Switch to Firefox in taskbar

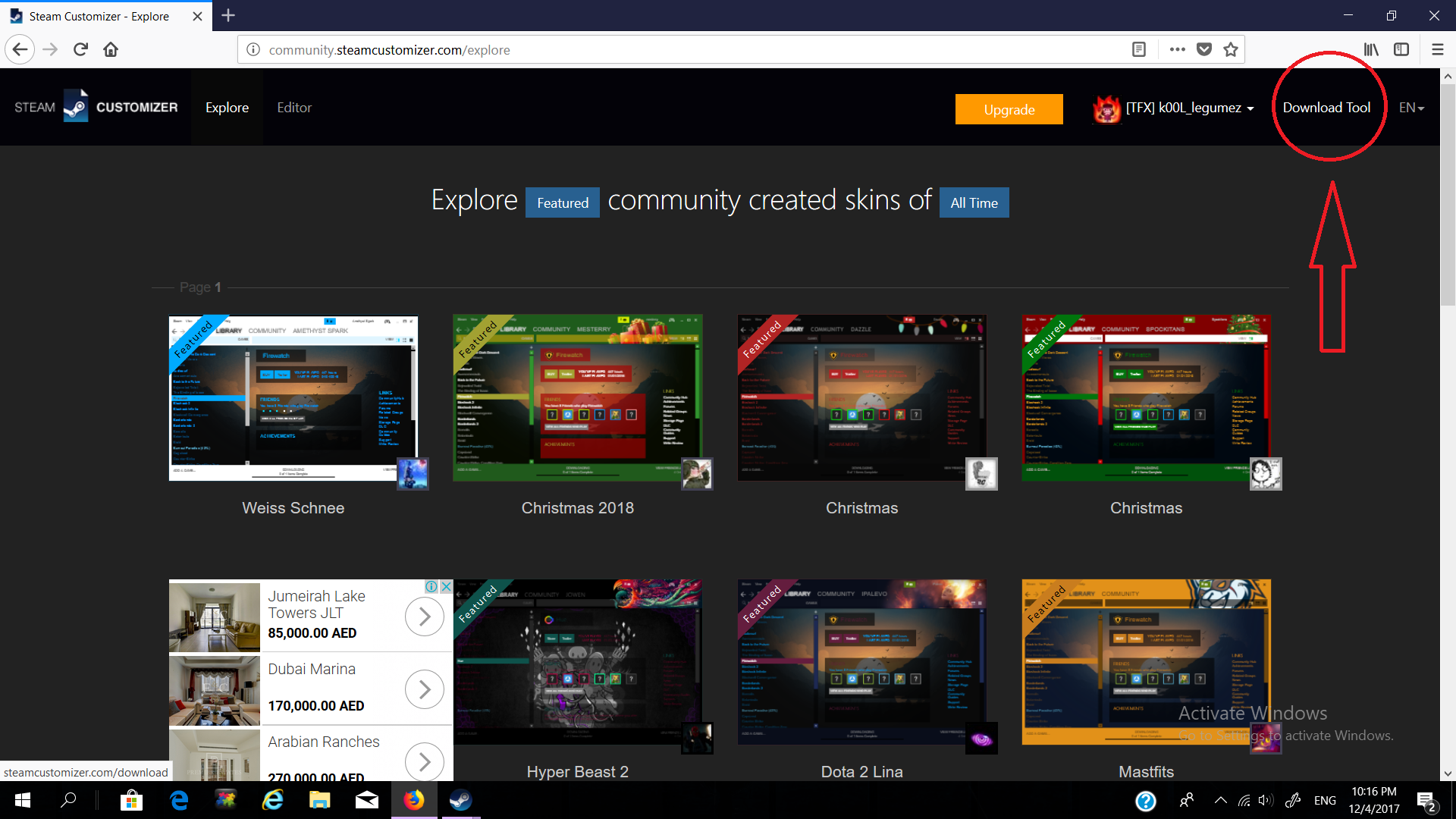click(414, 800)
